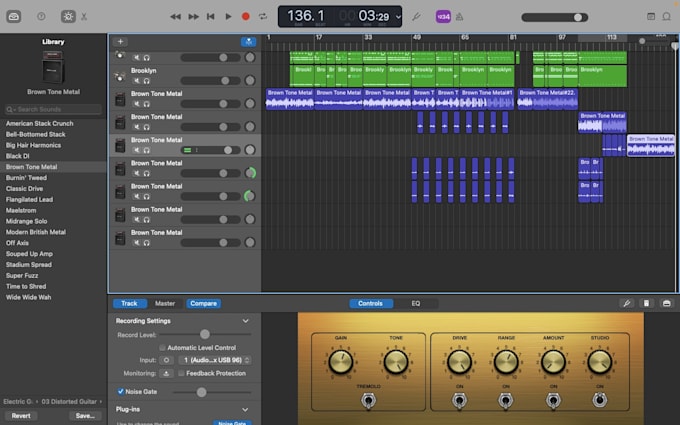Flip the ON switch under DRIVE knob
The height and width of the screenshot is (425, 680).
point(459,401)
